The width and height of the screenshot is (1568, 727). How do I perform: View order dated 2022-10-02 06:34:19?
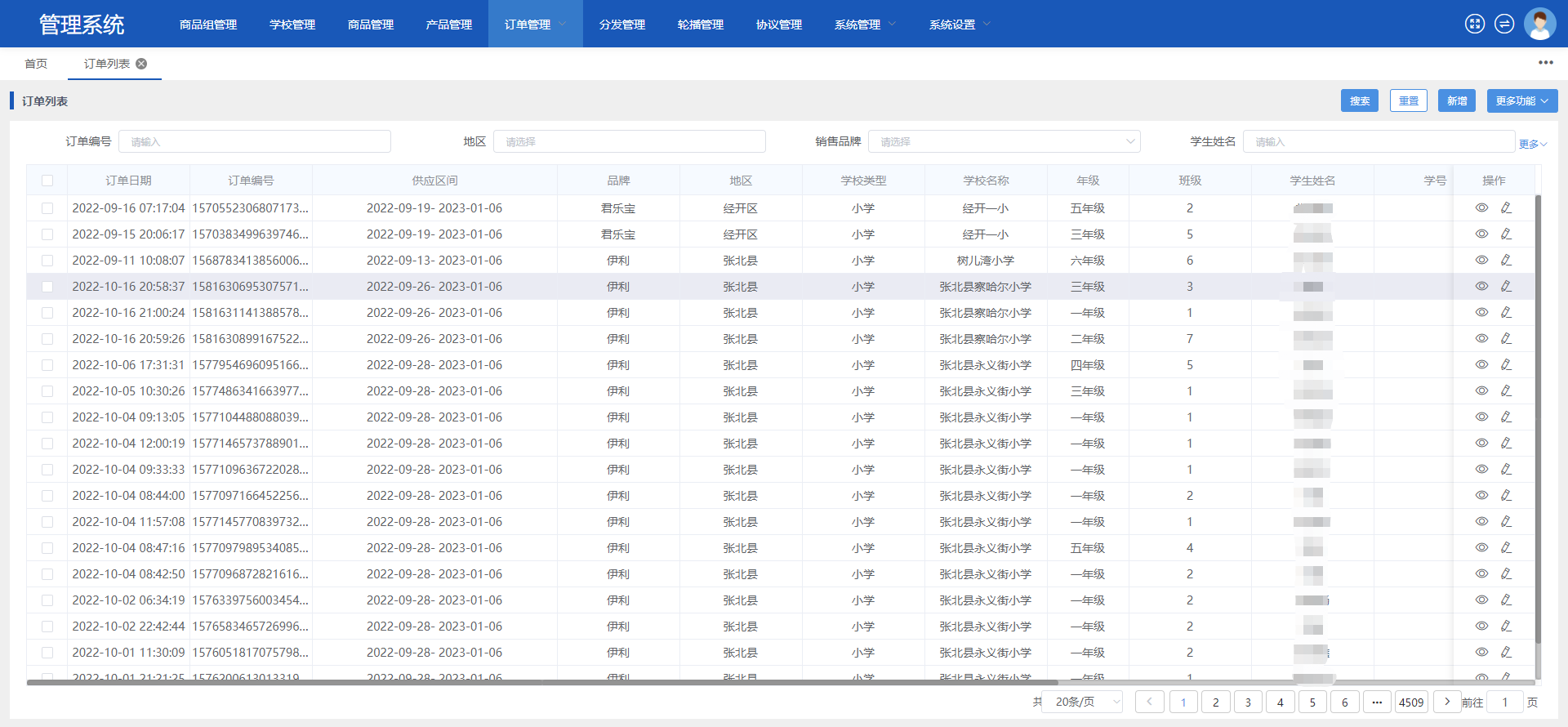point(1481,600)
